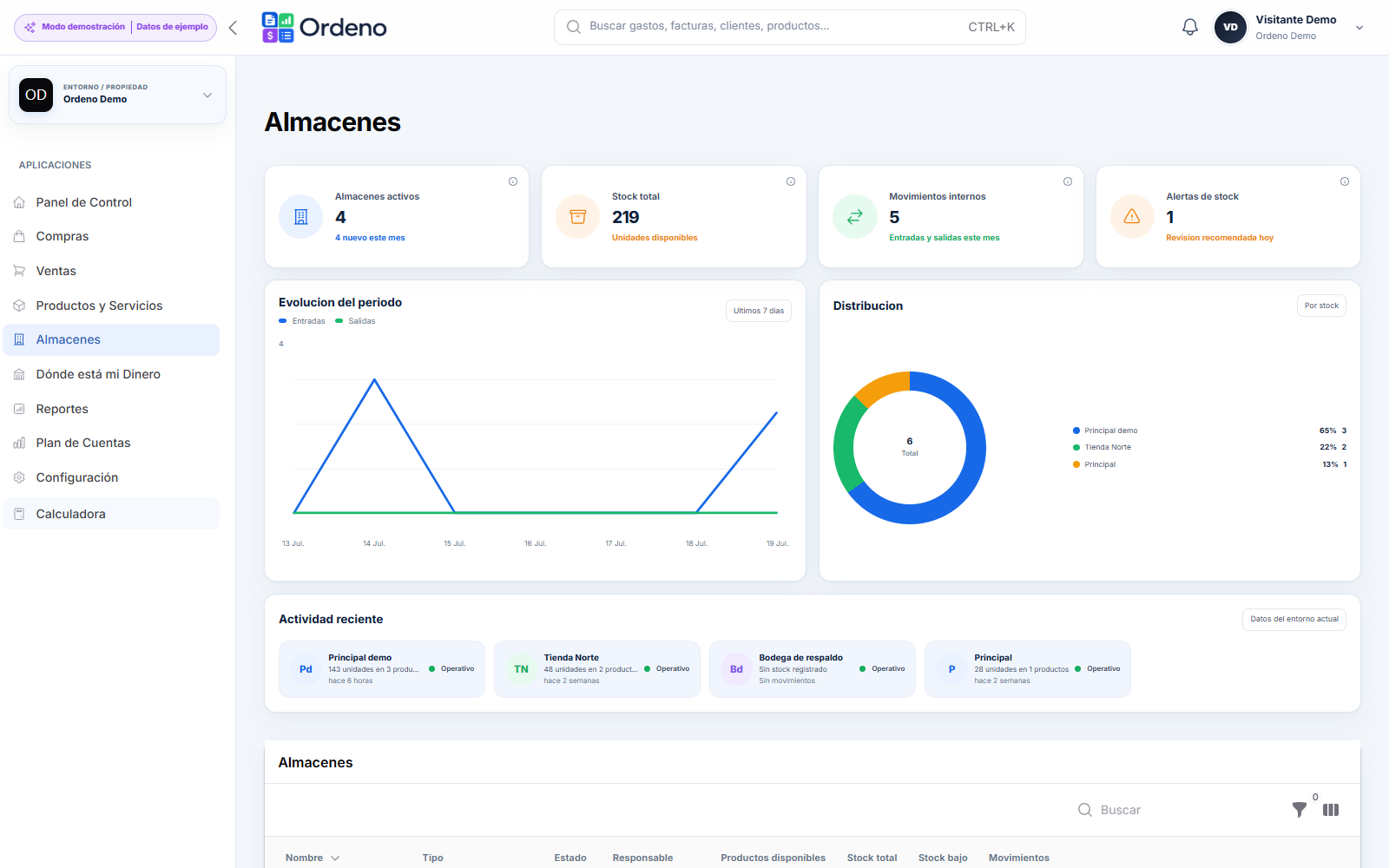Click the VD user avatar

(x=1230, y=27)
